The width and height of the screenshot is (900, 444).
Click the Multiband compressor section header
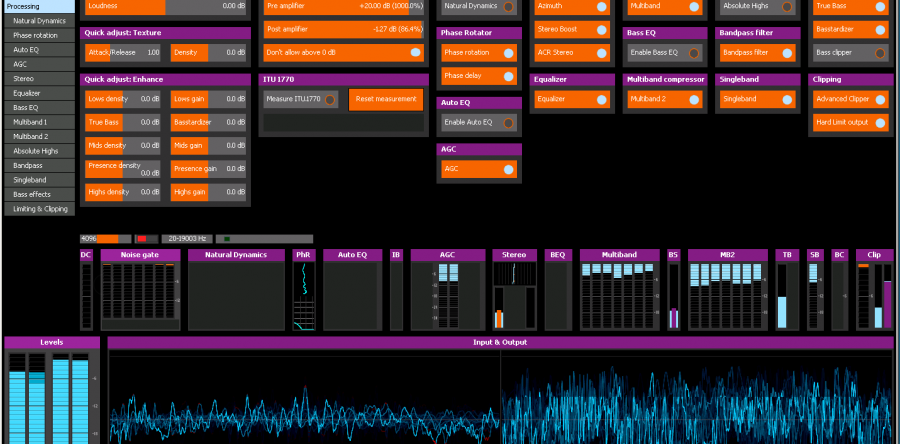(x=665, y=79)
